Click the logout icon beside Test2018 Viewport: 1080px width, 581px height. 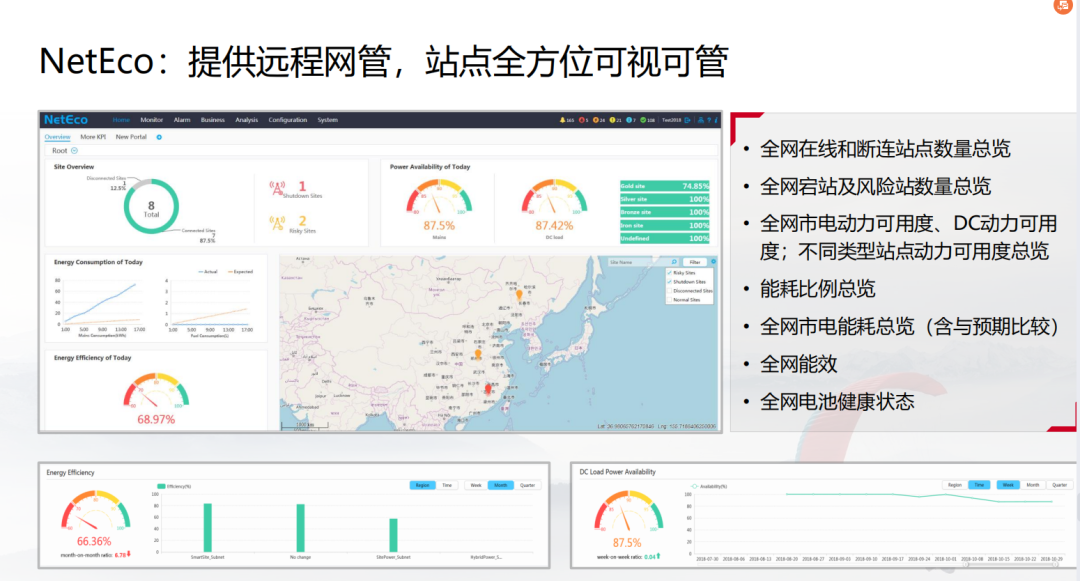(687, 120)
